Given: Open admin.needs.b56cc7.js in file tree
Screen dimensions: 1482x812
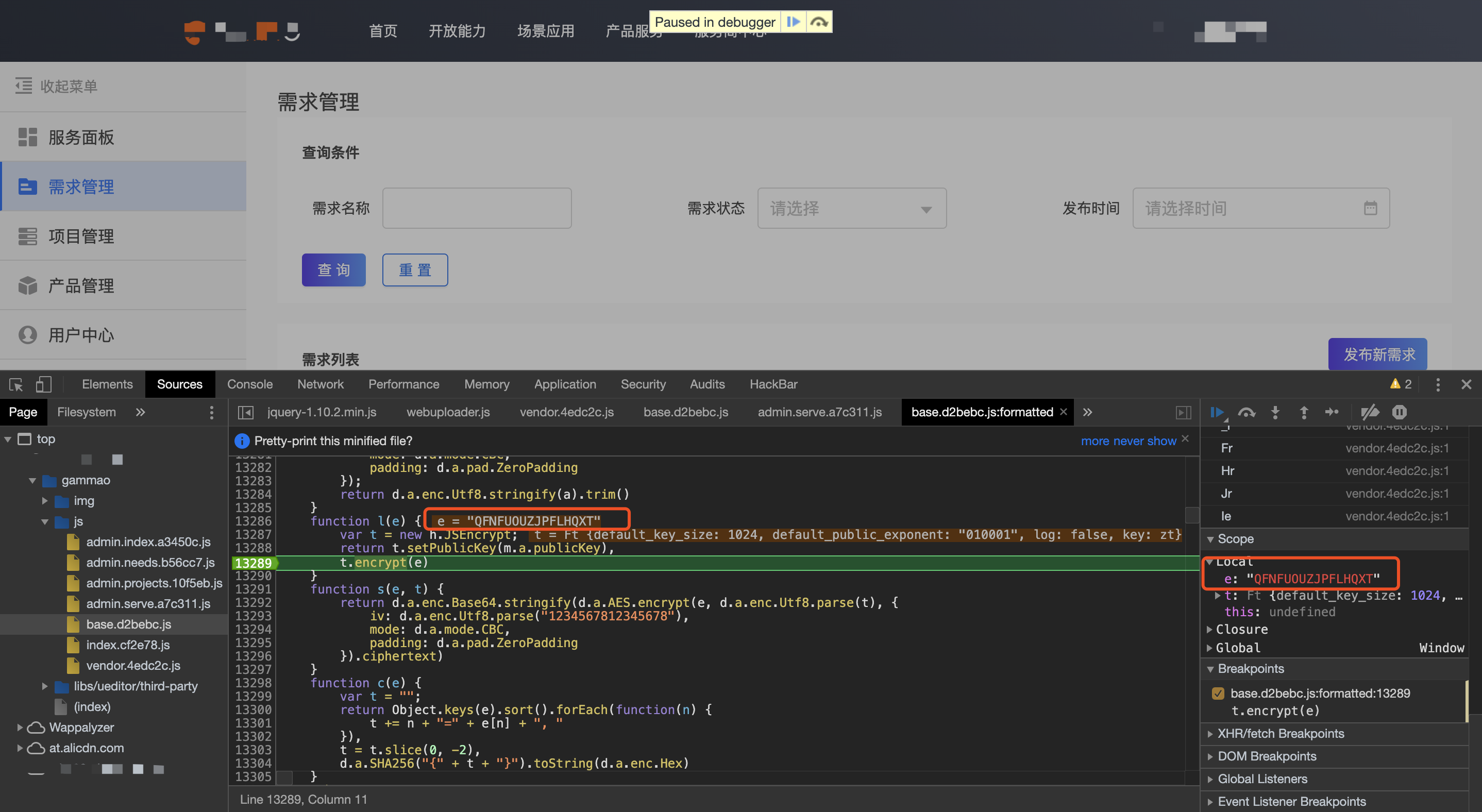Looking at the screenshot, I should pos(150,562).
